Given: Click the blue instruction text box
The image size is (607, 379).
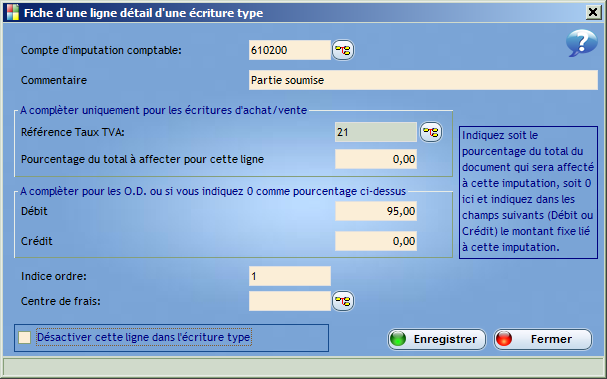Looking at the screenshot, I should coord(528,192).
